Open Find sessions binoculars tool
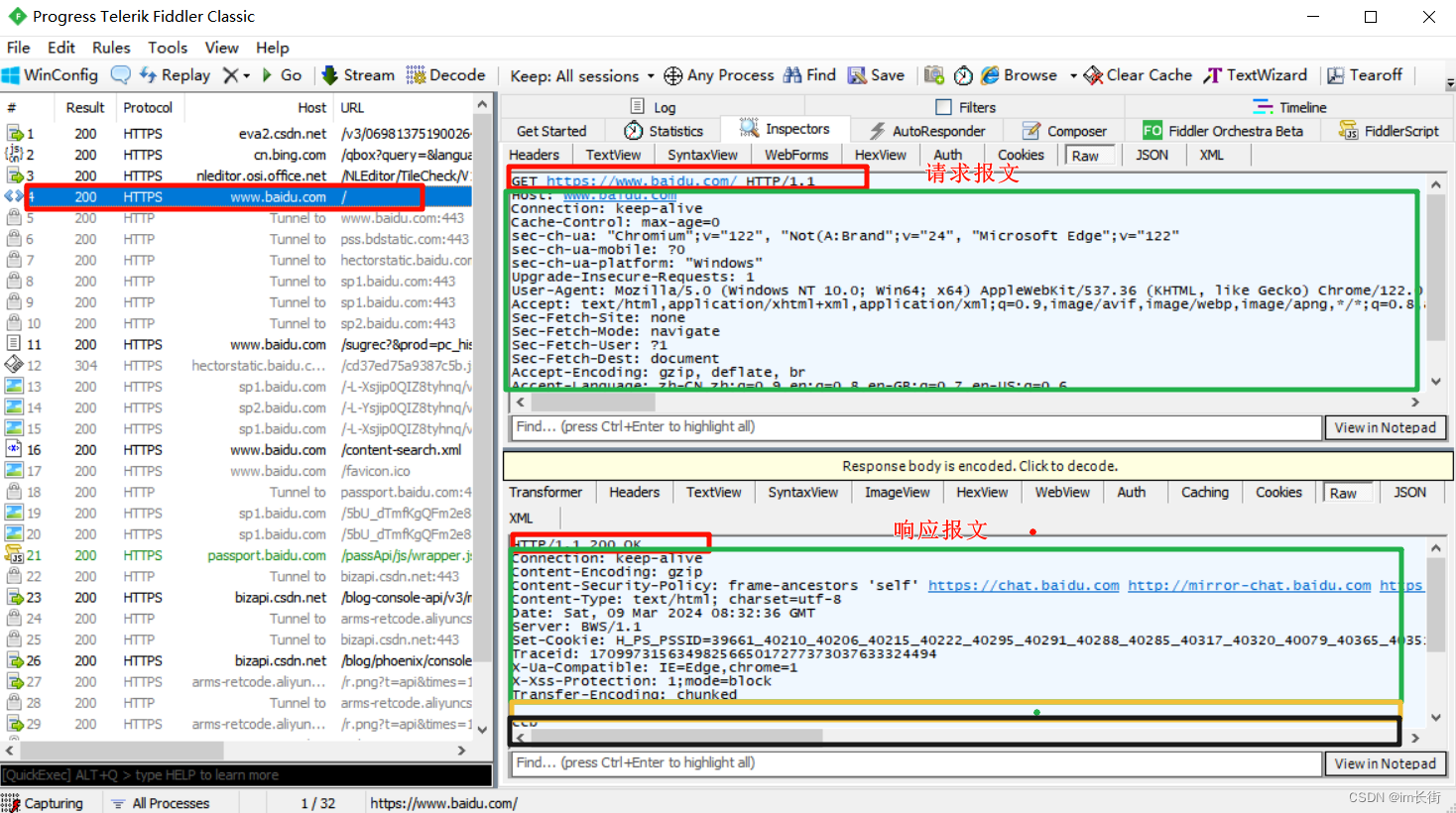1456x813 pixels. pyautogui.click(x=809, y=75)
